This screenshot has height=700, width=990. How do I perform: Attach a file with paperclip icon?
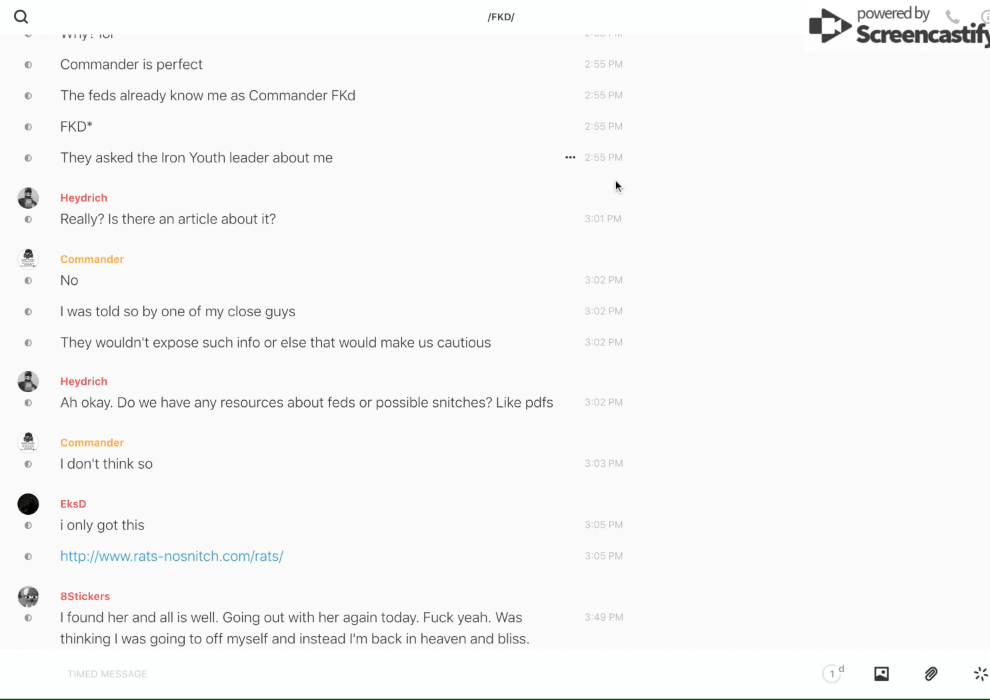tap(931, 674)
